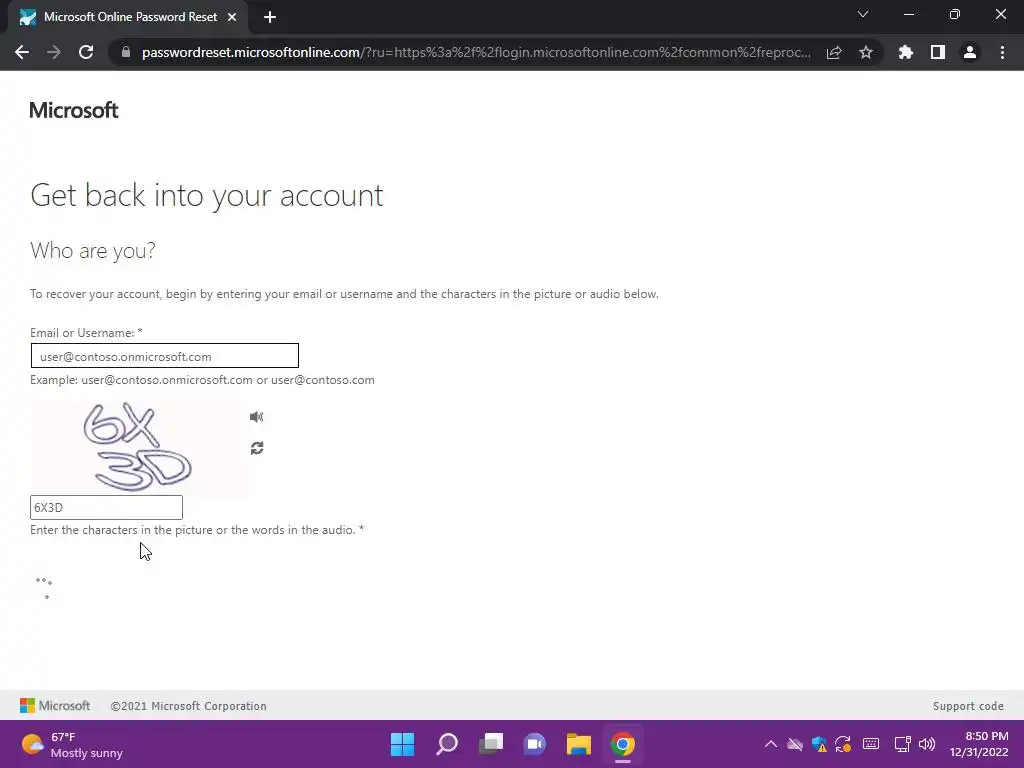Click the sync update tray icon

[843, 744]
